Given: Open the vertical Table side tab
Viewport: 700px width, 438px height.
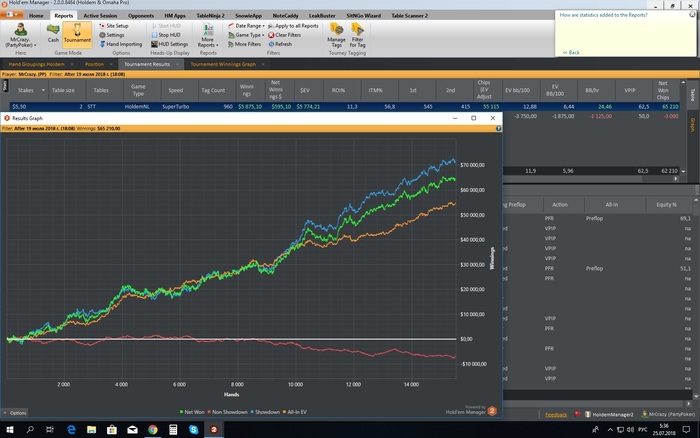Looking at the screenshot, I should pos(693,95).
